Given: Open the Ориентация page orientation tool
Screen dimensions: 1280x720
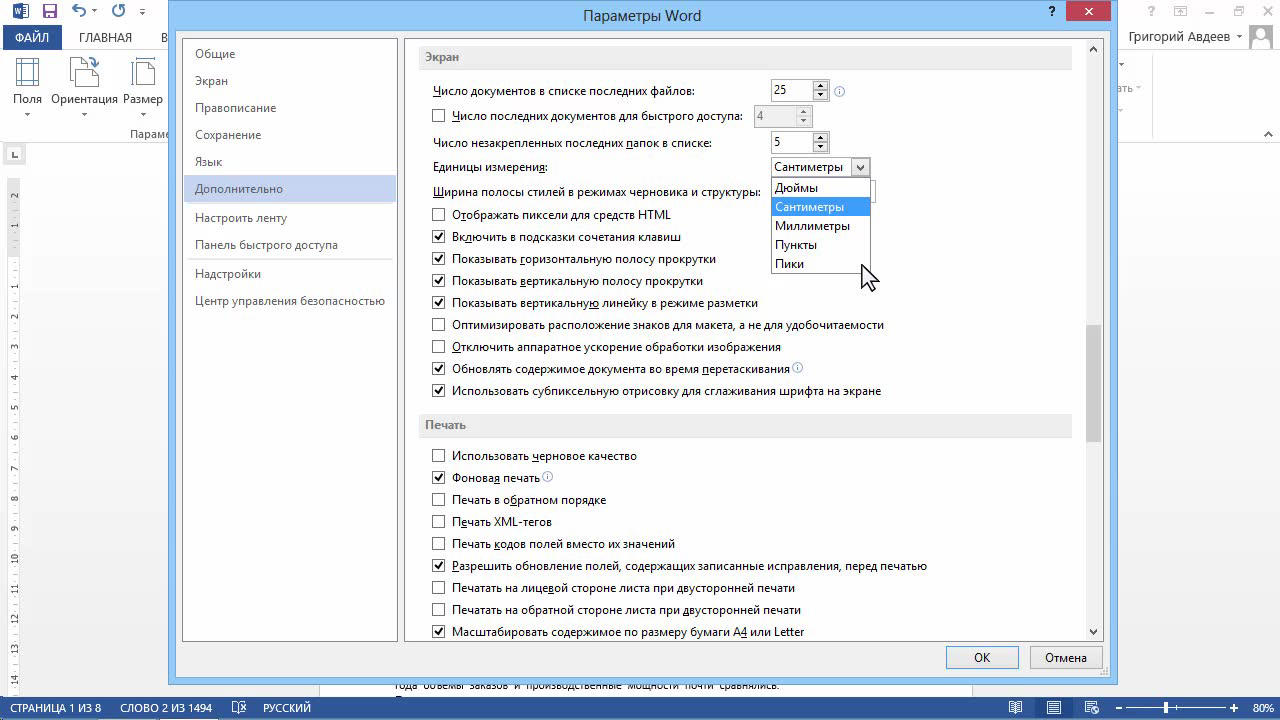Looking at the screenshot, I should (x=85, y=87).
